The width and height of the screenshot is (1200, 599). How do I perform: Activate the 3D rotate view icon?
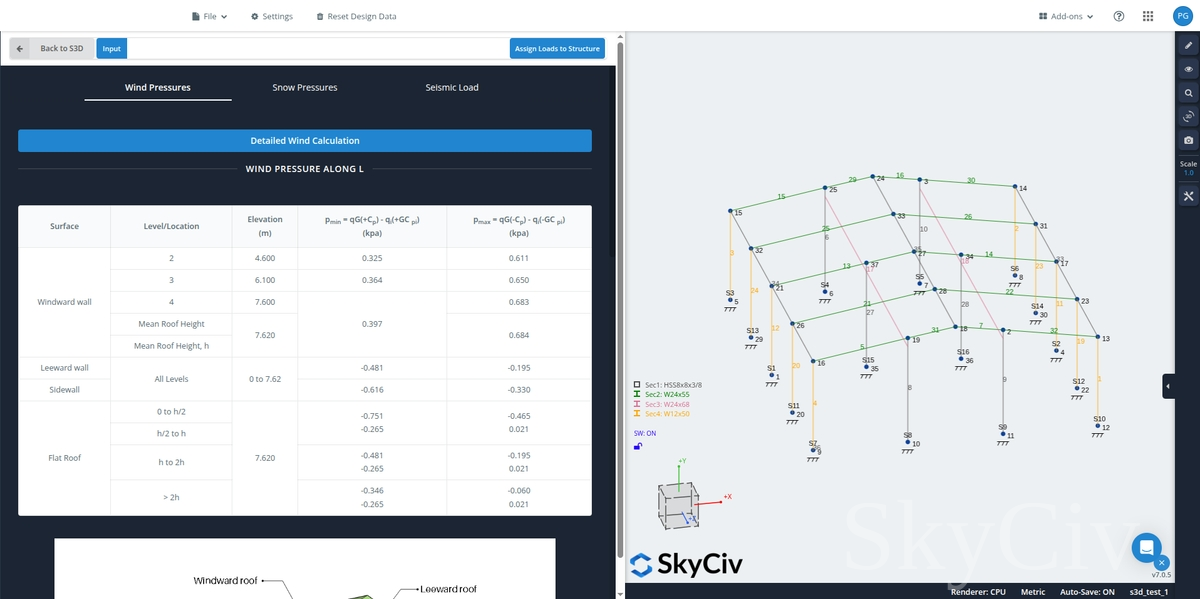(1188, 117)
